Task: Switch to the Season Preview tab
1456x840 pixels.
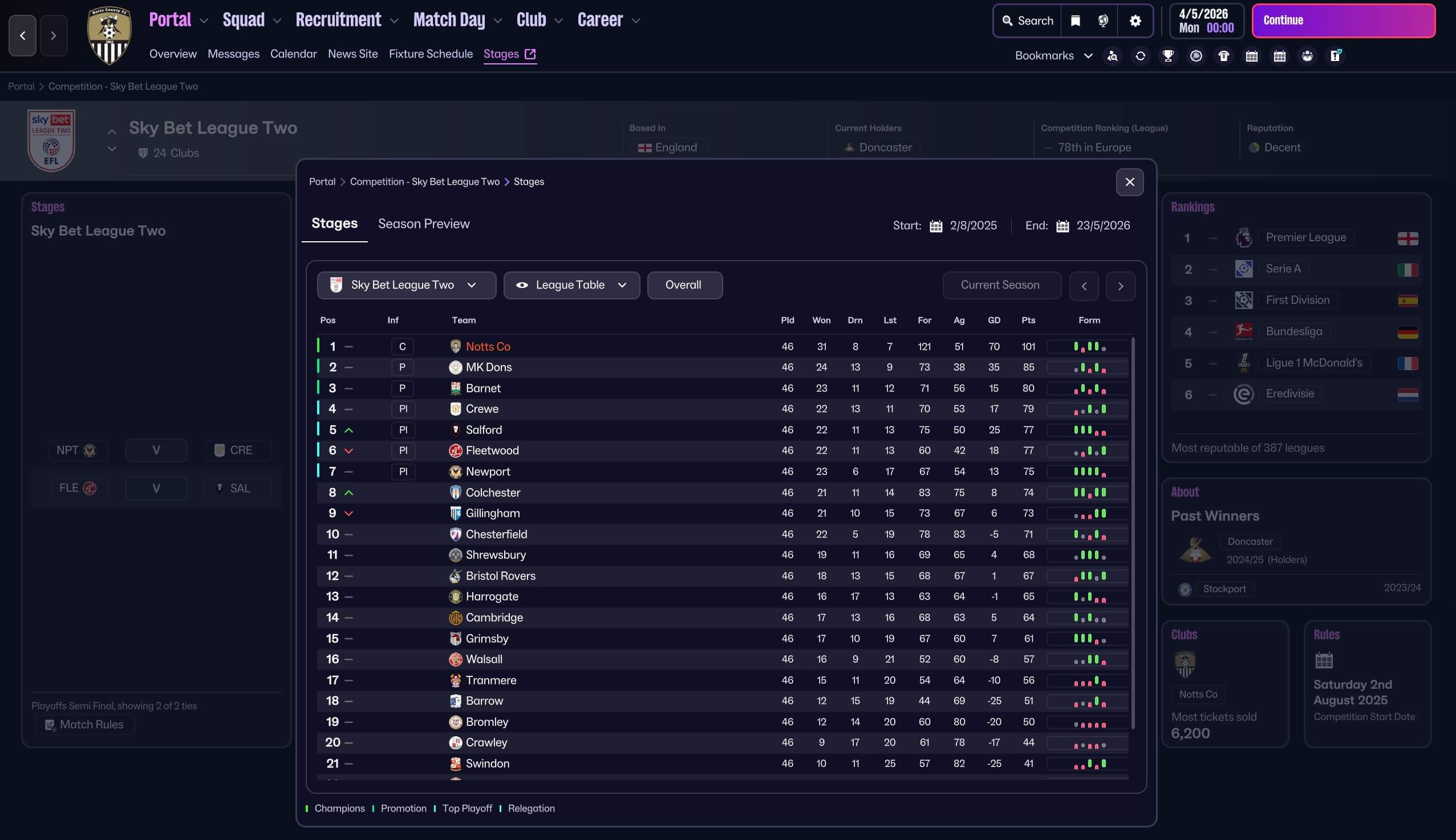Action: 423,224
